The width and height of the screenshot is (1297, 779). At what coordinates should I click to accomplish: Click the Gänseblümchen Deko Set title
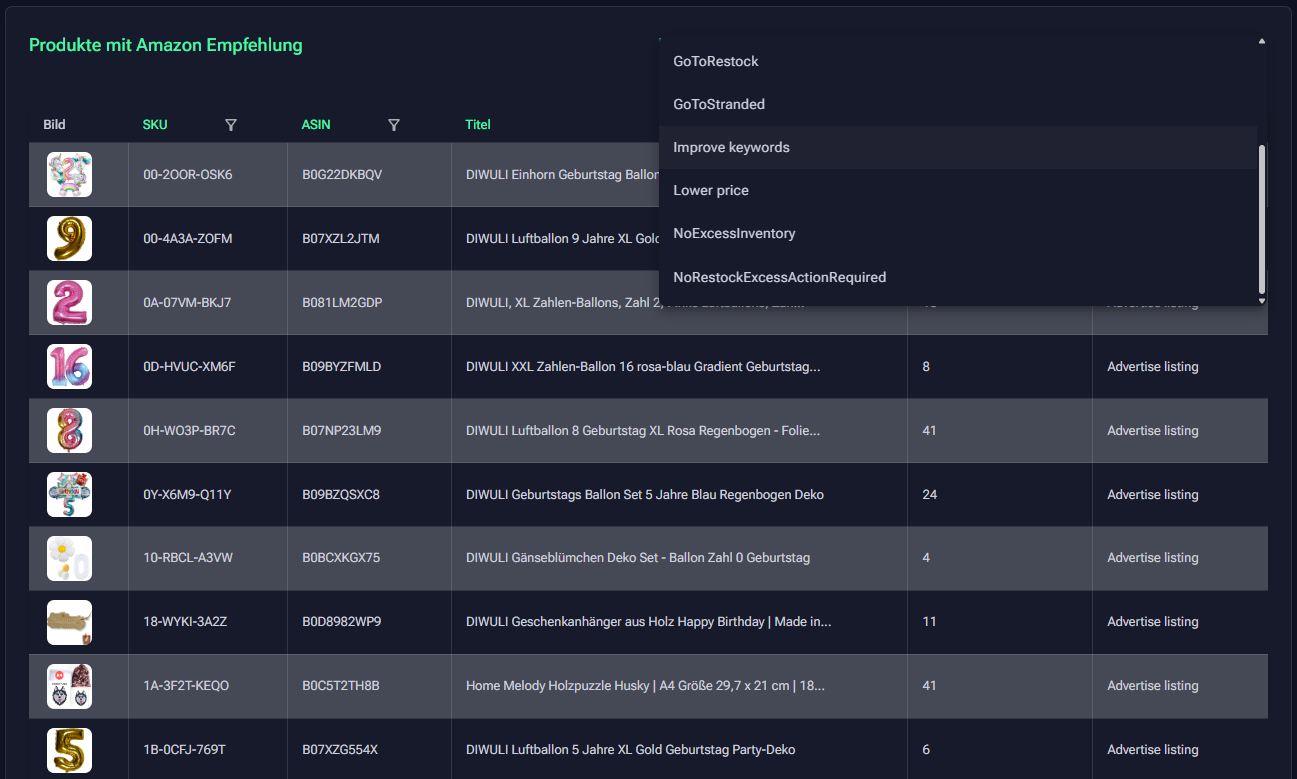(637, 558)
